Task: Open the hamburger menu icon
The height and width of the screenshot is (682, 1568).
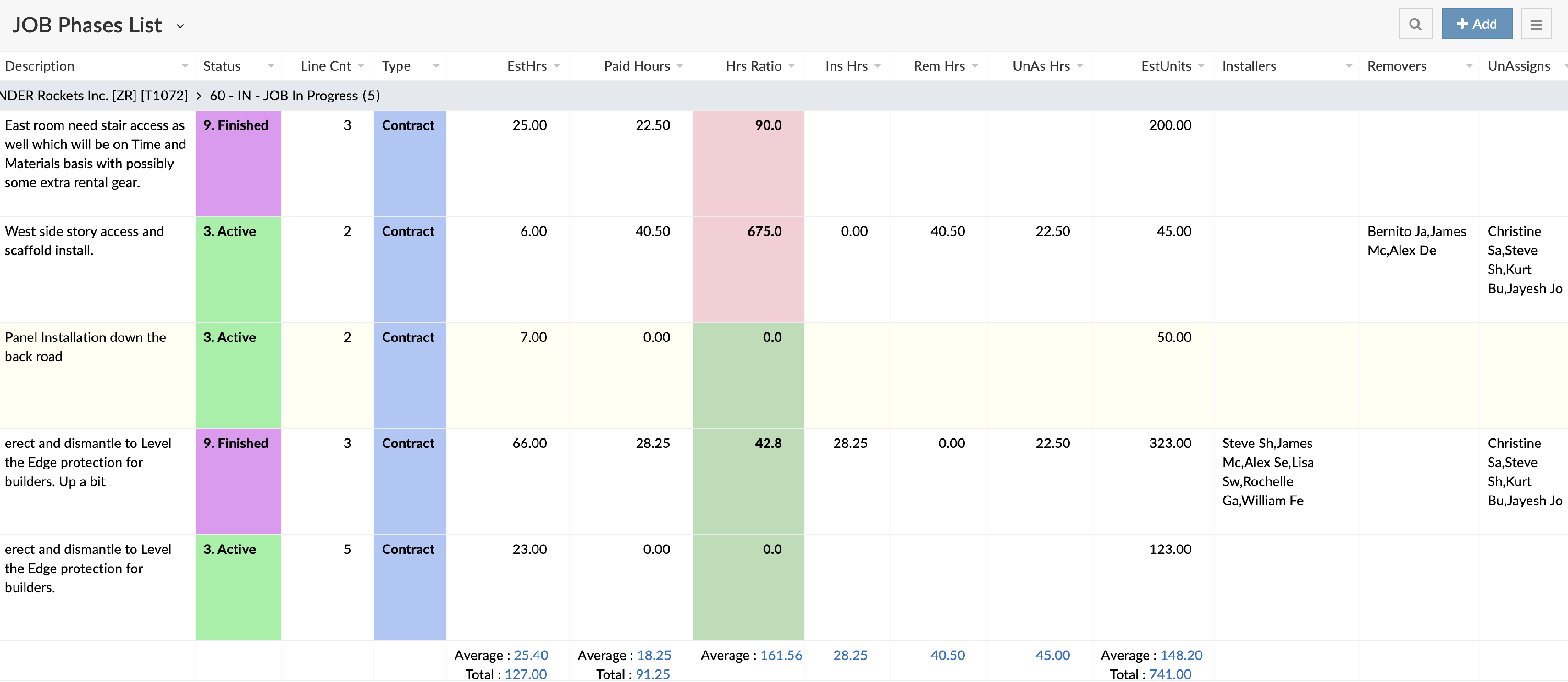Action: coord(1536,25)
